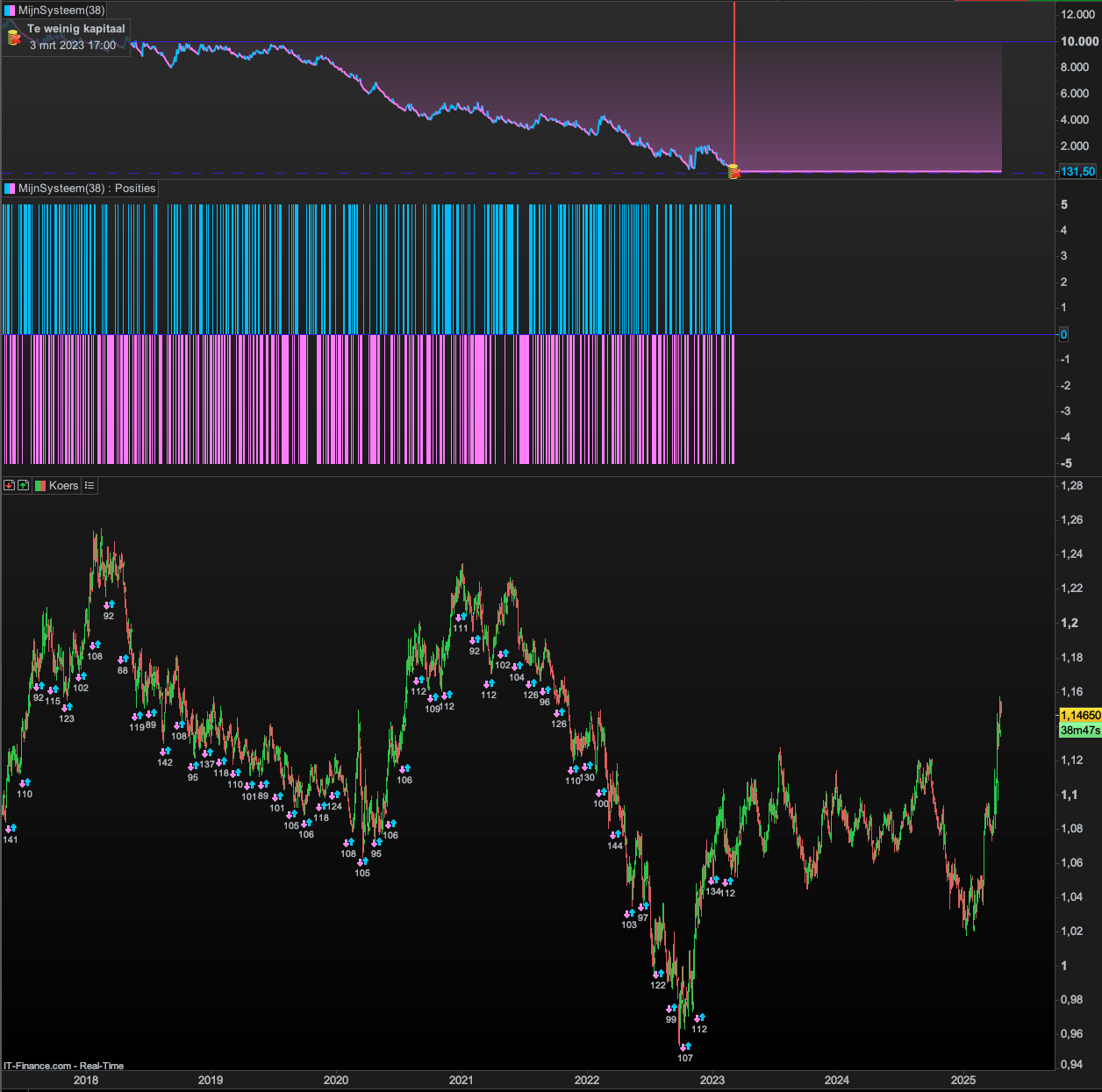
Task: Click the trade arrows marked 109
Action: point(433,697)
